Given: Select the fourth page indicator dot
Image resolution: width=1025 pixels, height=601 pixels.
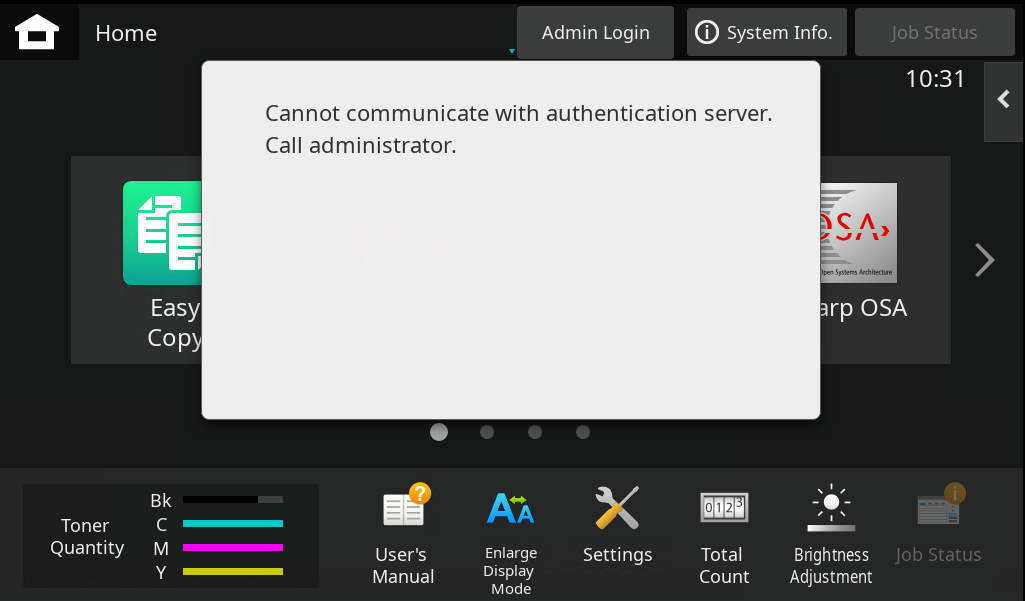Looking at the screenshot, I should tap(582, 432).
